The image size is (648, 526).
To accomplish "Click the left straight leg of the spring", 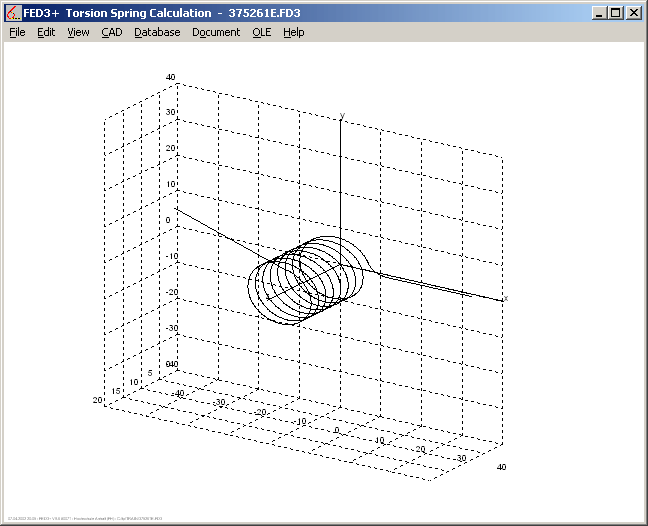I will tap(215, 236).
